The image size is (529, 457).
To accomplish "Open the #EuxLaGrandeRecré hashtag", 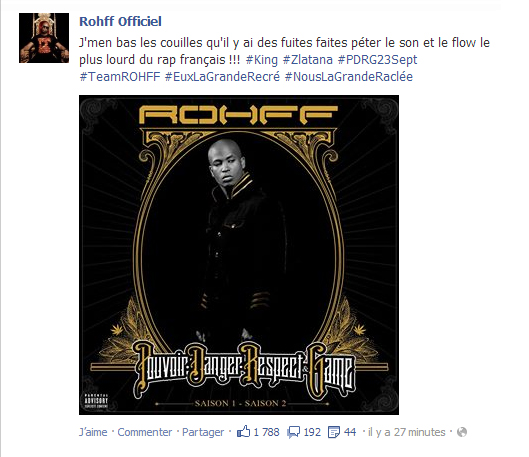I will (222, 77).
